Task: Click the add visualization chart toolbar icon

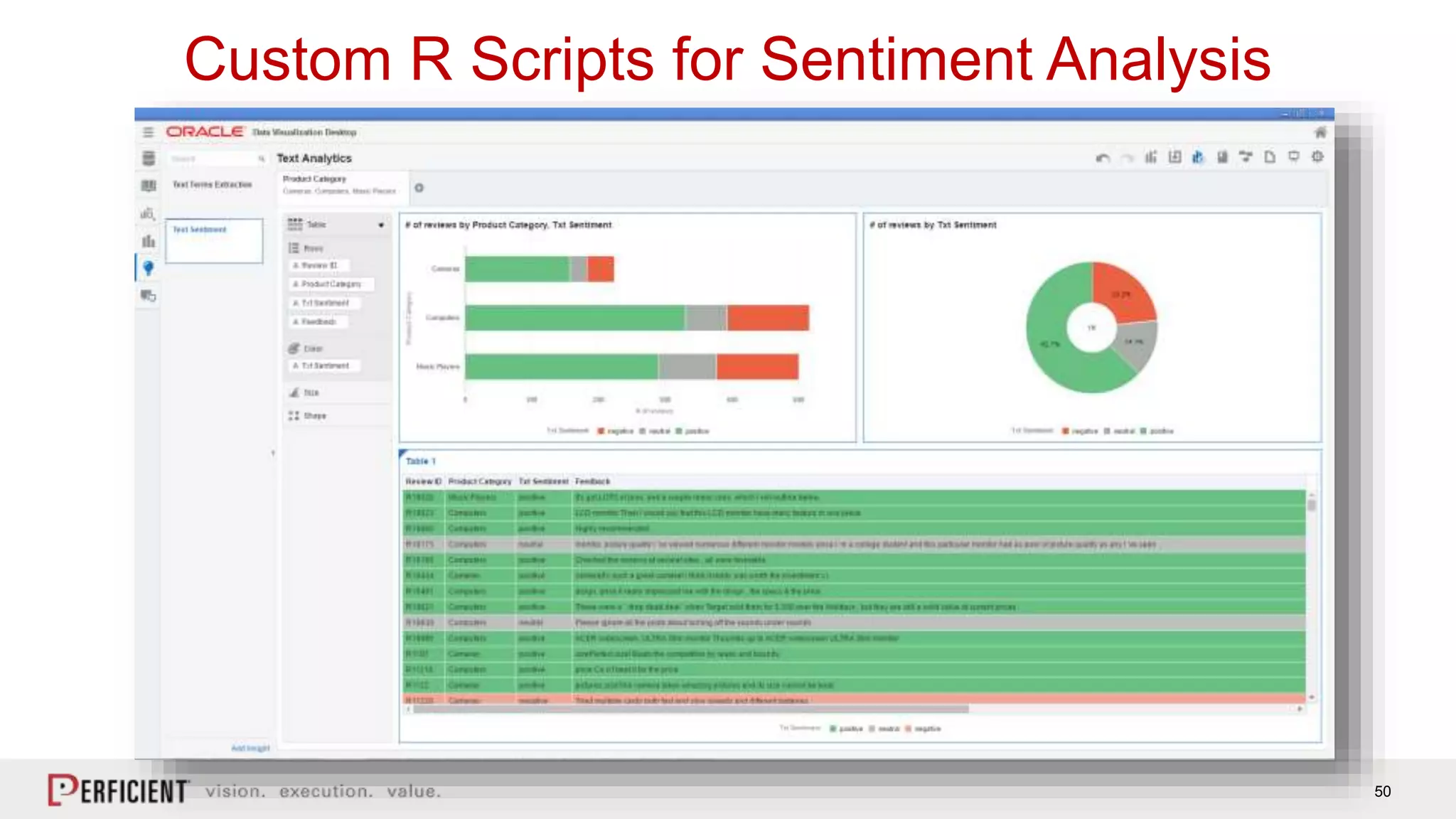Action: click(x=1151, y=157)
